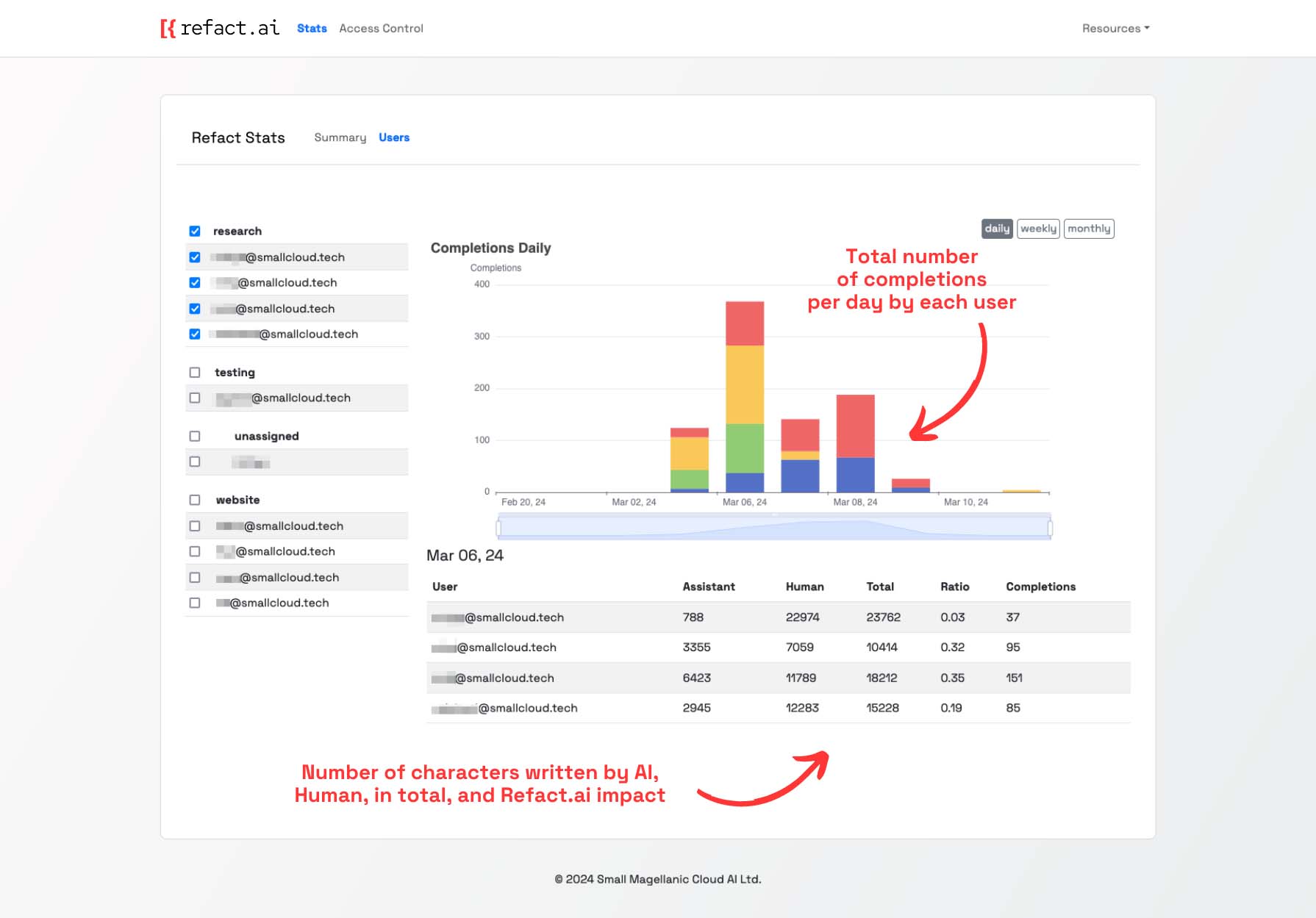
Task: Tick the blurred user checkbox under unassigned
Action: click(195, 462)
